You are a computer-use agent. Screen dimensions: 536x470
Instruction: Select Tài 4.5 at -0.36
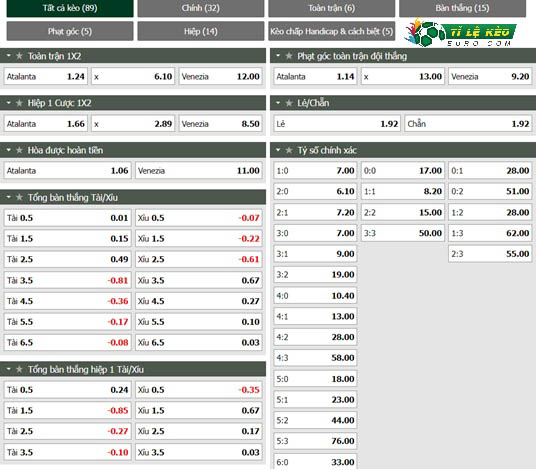67,301
